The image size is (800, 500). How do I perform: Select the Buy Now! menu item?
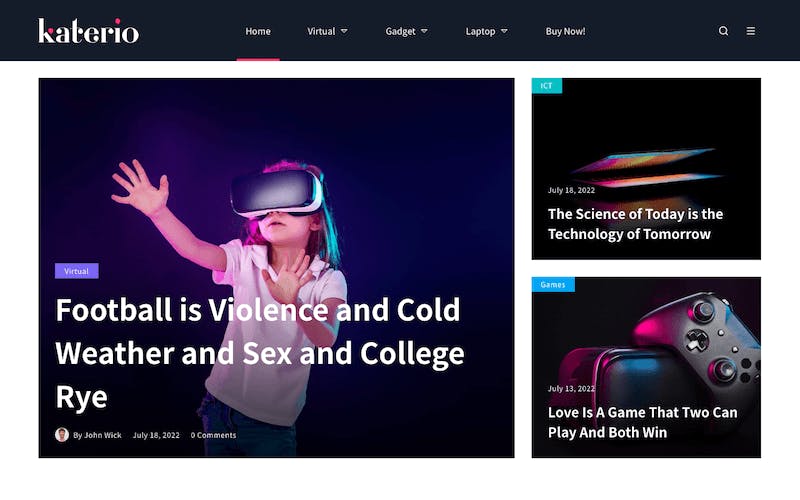pos(565,31)
